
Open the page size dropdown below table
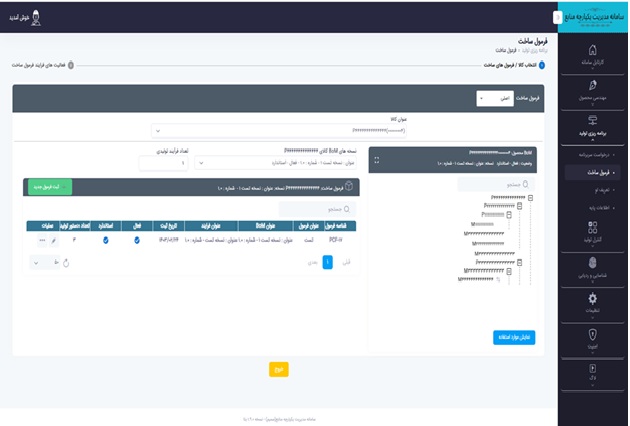45,262
